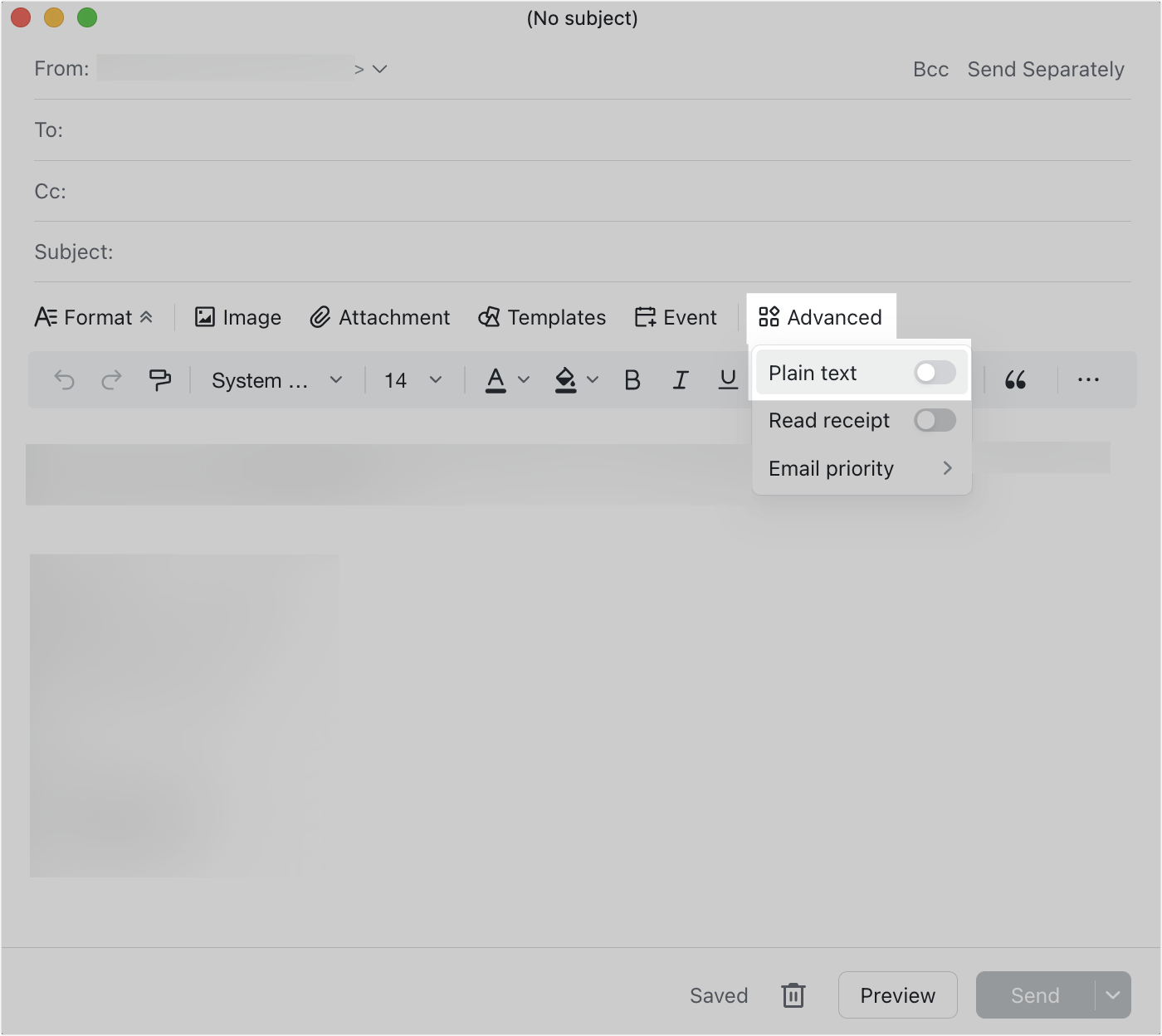Toggle underline formatting
The height and width of the screenshot is (1036, 1162).
pyautogui.click(x=728, y=380)
